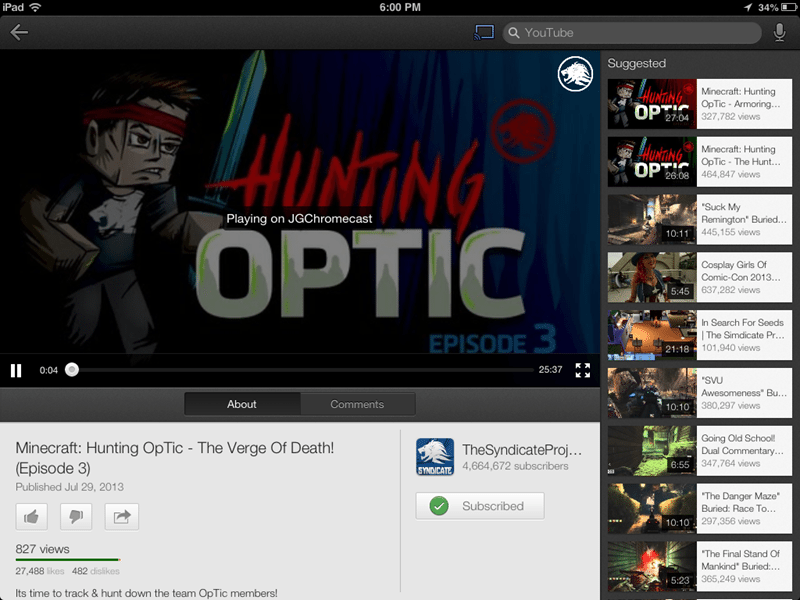This screenshot has height=600, width=800.
Task: Like the video with thumbs up
Action: click(32, 517)
